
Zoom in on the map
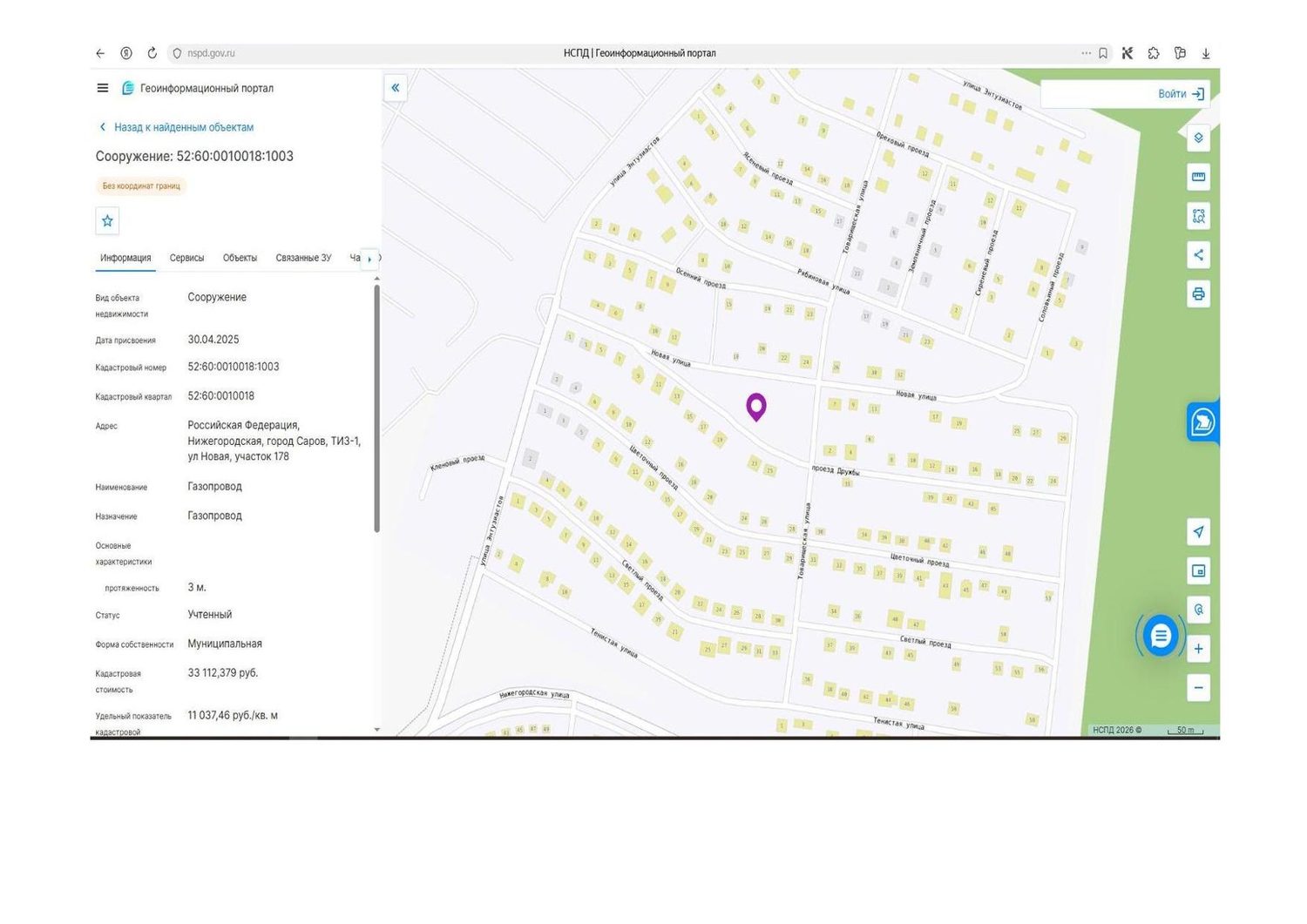(1198, 649)
